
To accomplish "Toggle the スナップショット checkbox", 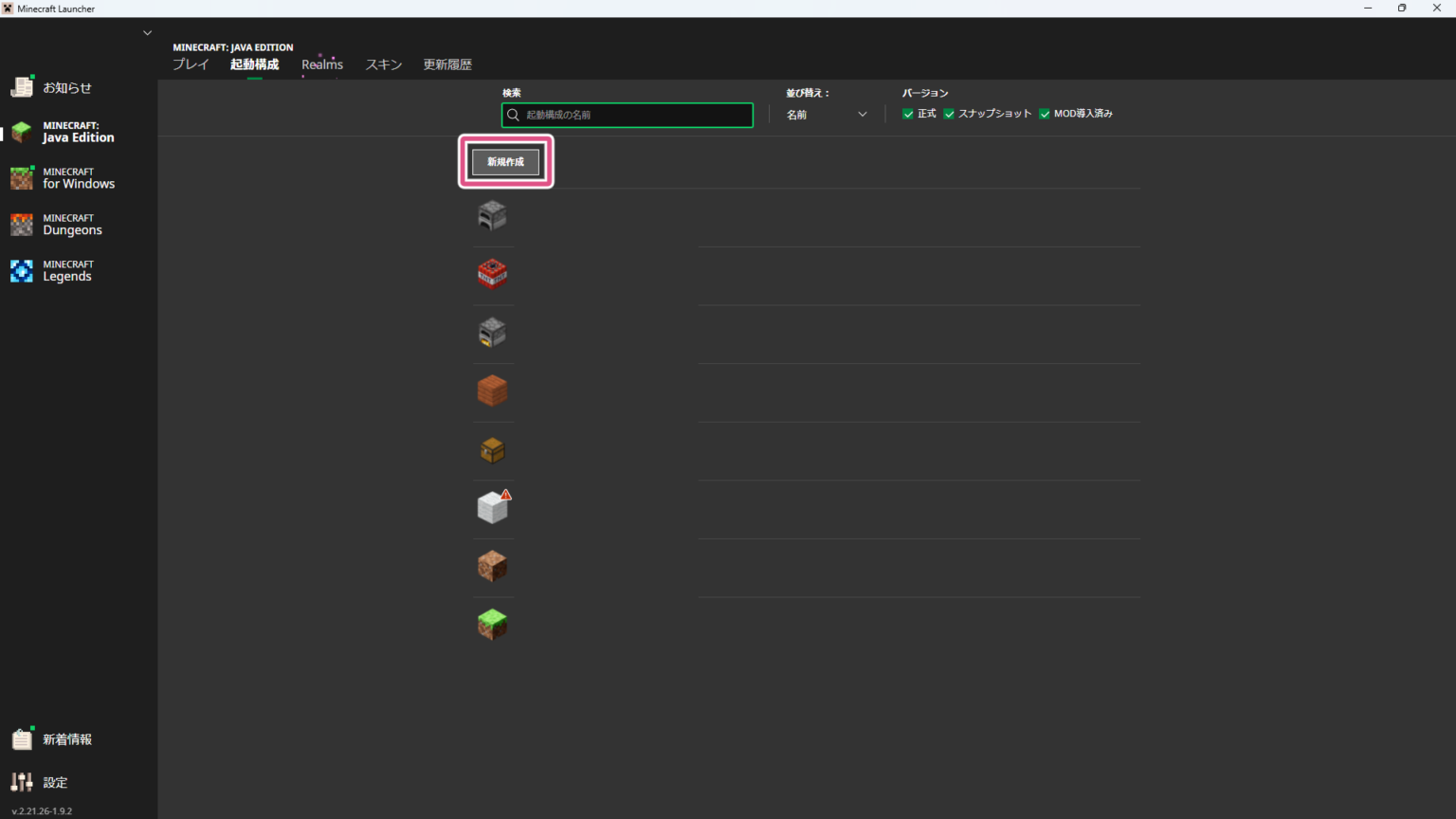I will [949, 114].
